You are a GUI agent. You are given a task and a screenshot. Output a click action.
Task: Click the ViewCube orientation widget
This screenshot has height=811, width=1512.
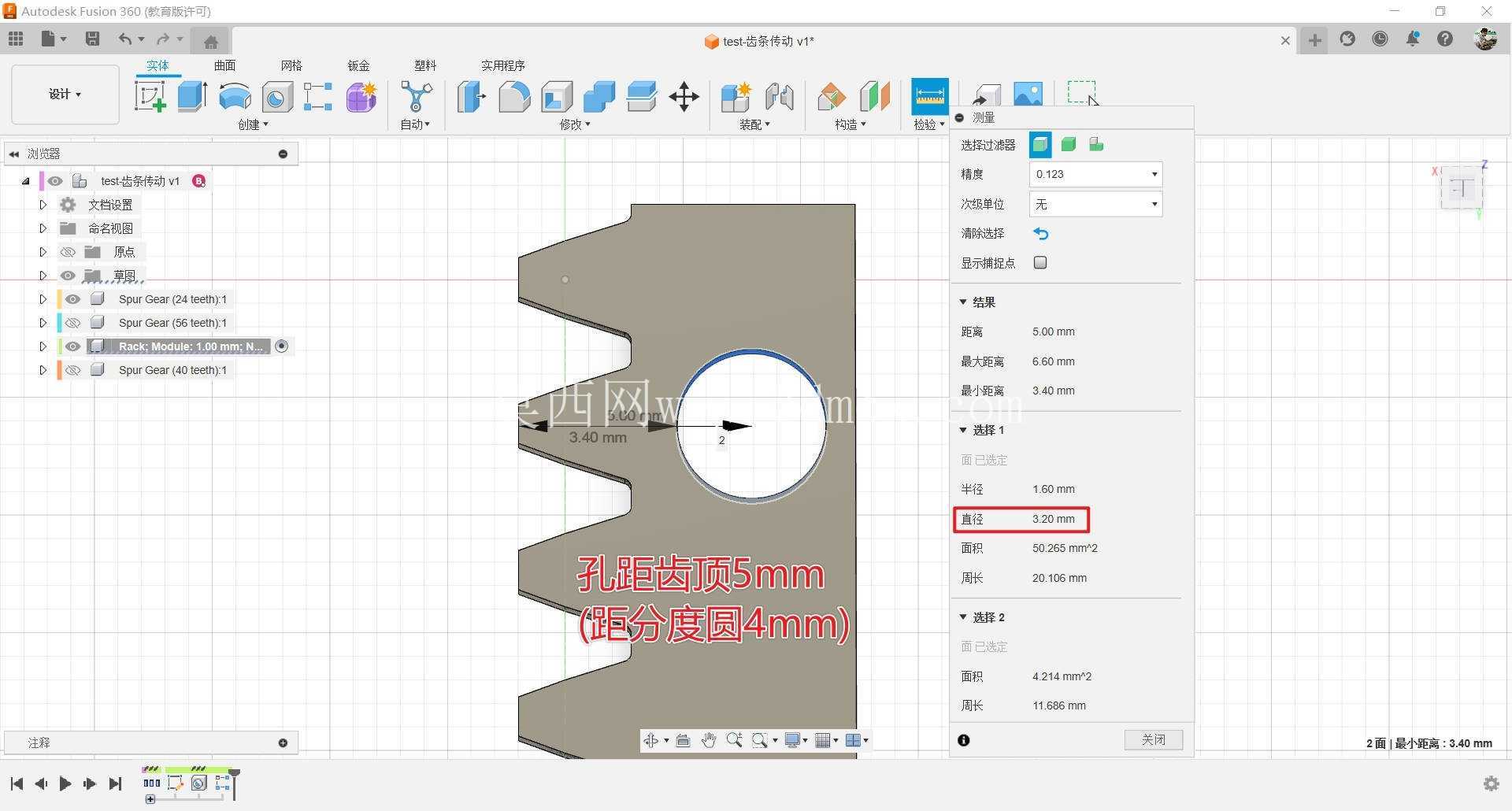[1462, 189]
